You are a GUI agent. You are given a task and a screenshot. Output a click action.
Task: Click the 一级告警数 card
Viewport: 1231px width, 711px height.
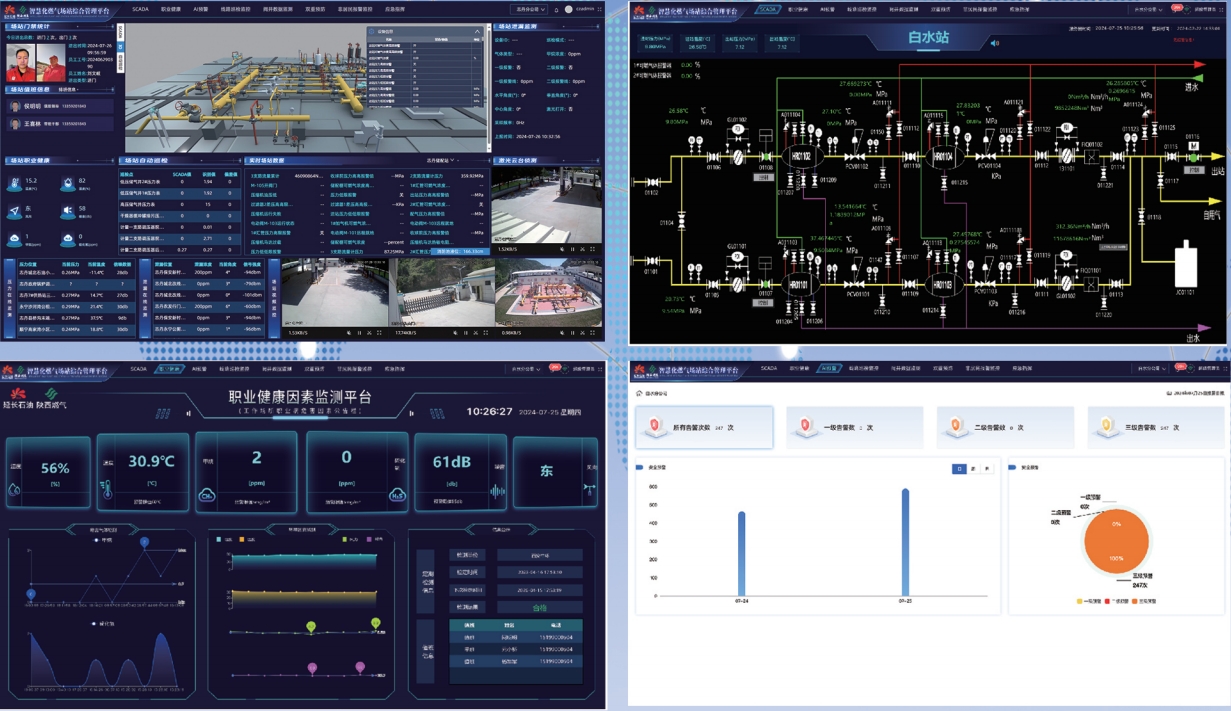pos(854,427)
